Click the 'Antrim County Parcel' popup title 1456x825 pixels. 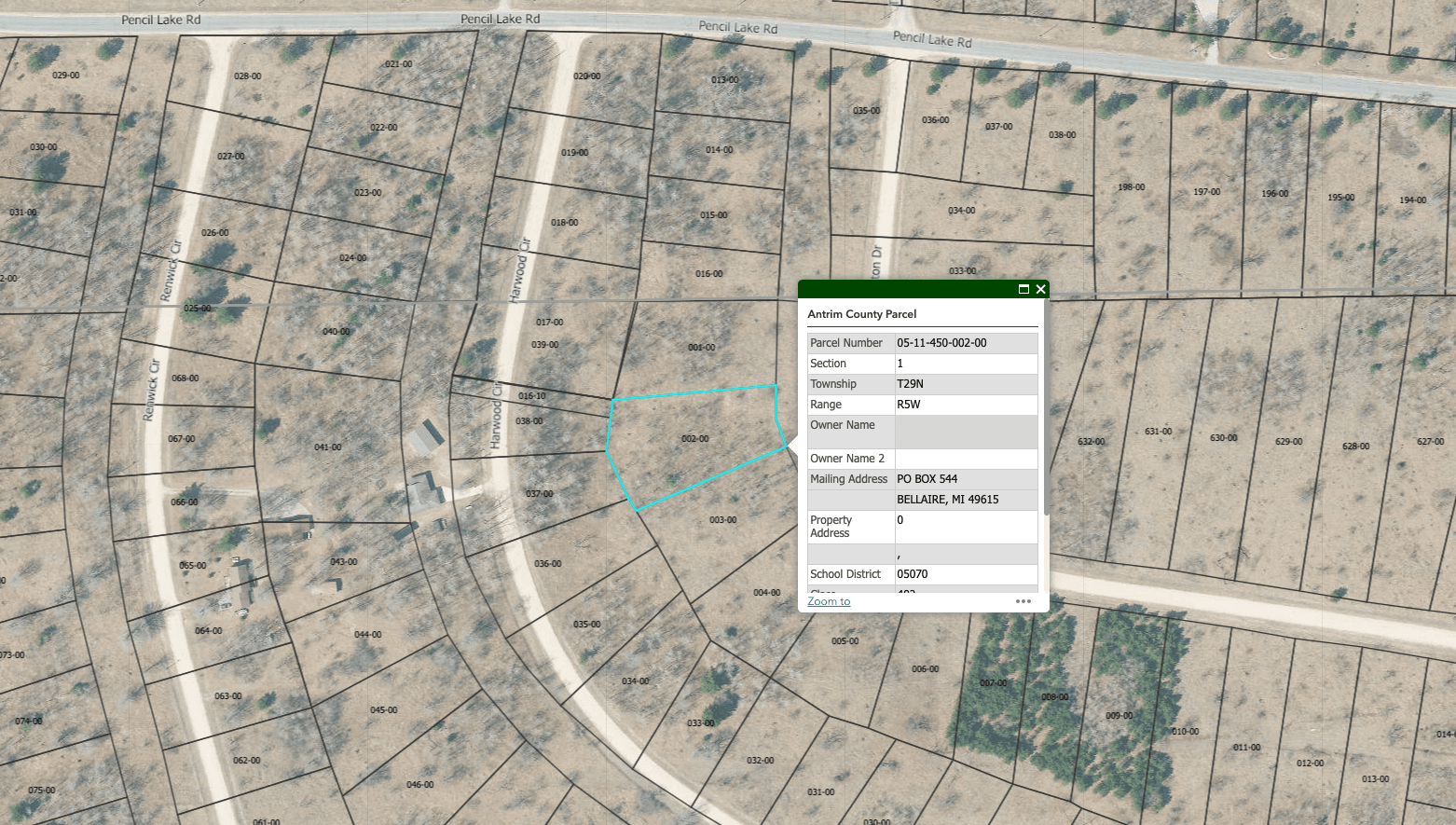pos(861,314)
